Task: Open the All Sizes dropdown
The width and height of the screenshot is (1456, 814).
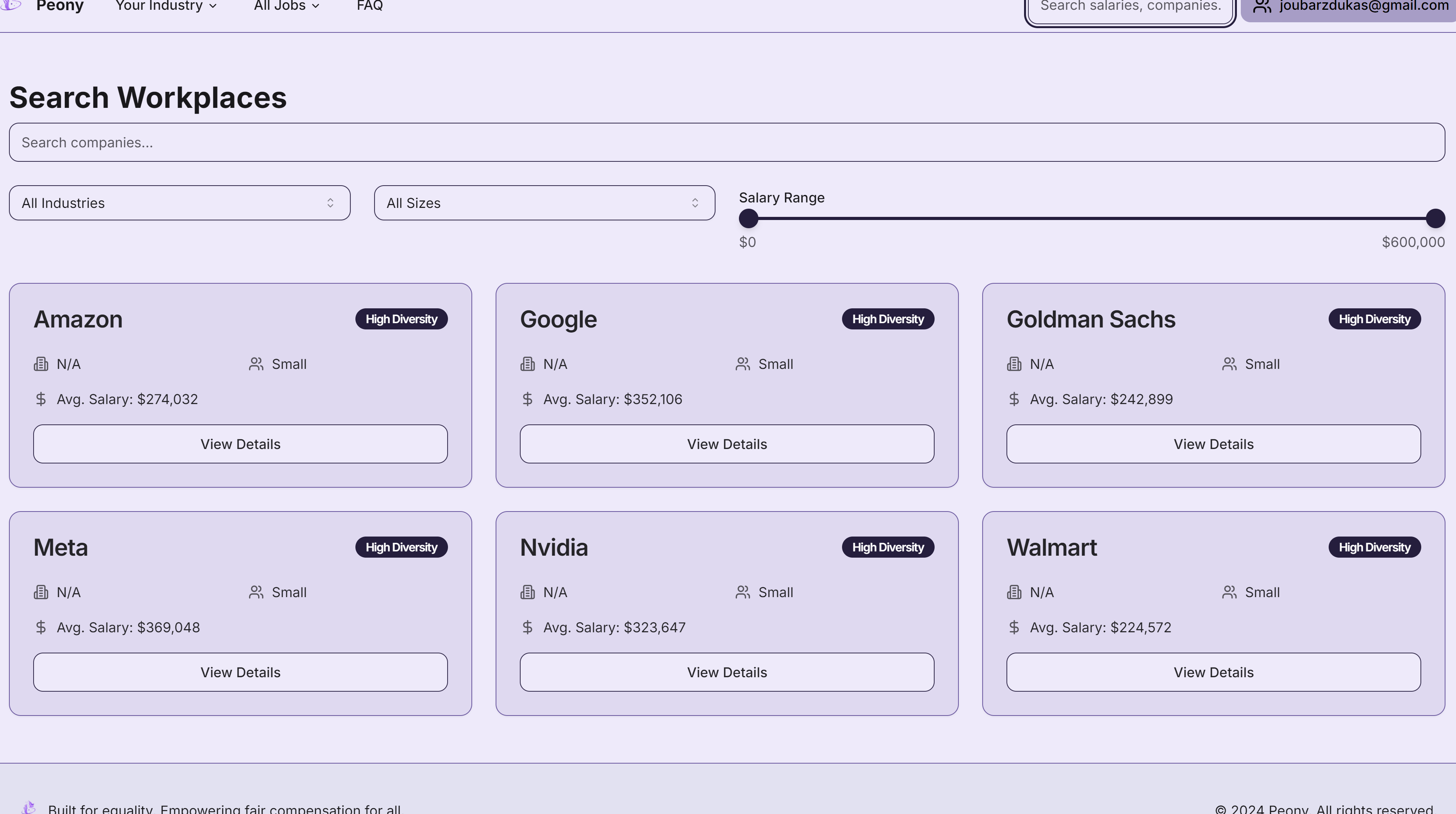Action: click(x=544, y=203)
